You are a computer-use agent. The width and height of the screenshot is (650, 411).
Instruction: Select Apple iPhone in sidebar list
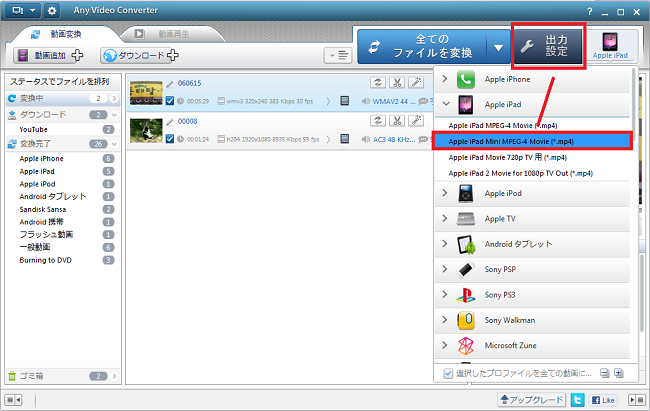click(41, 158)
